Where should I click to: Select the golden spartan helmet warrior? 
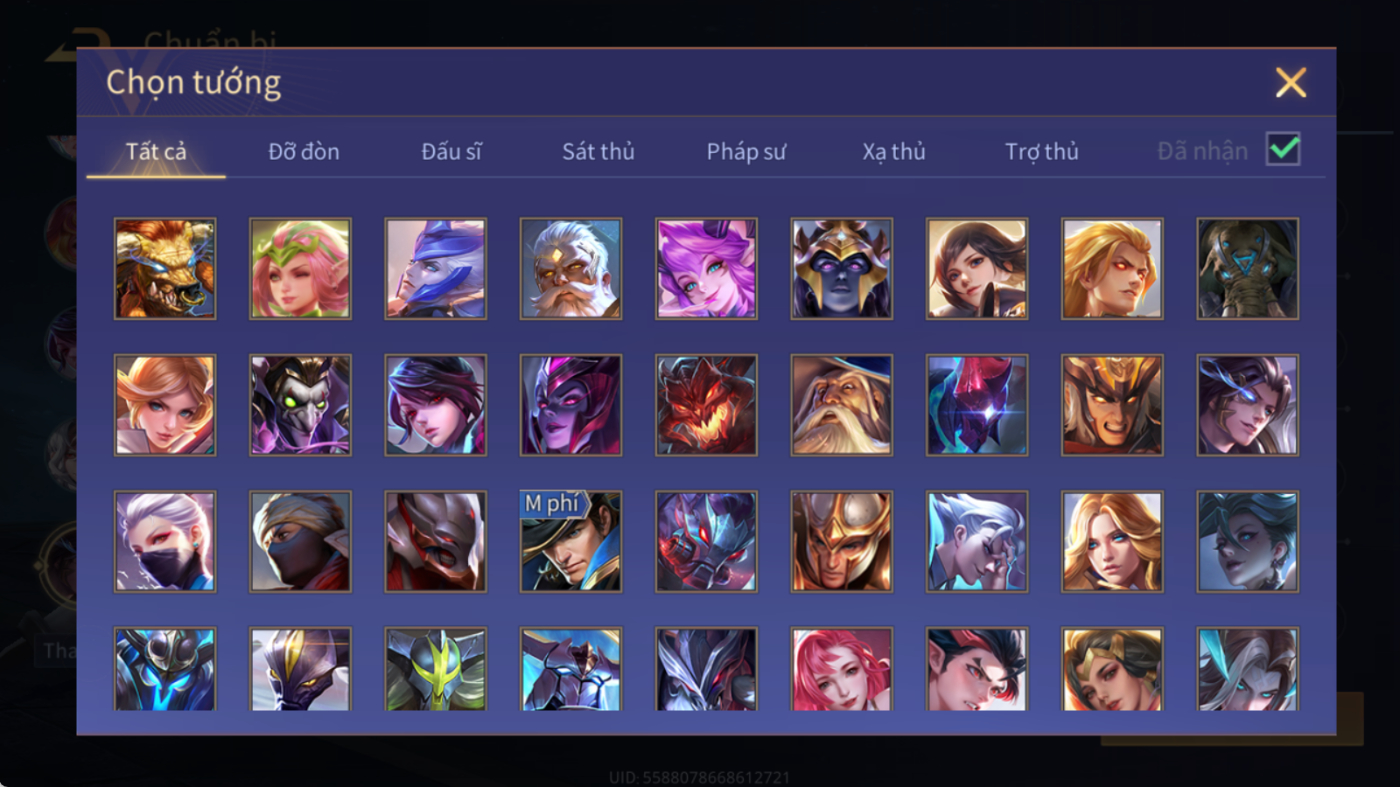click(x=842, y=541)
